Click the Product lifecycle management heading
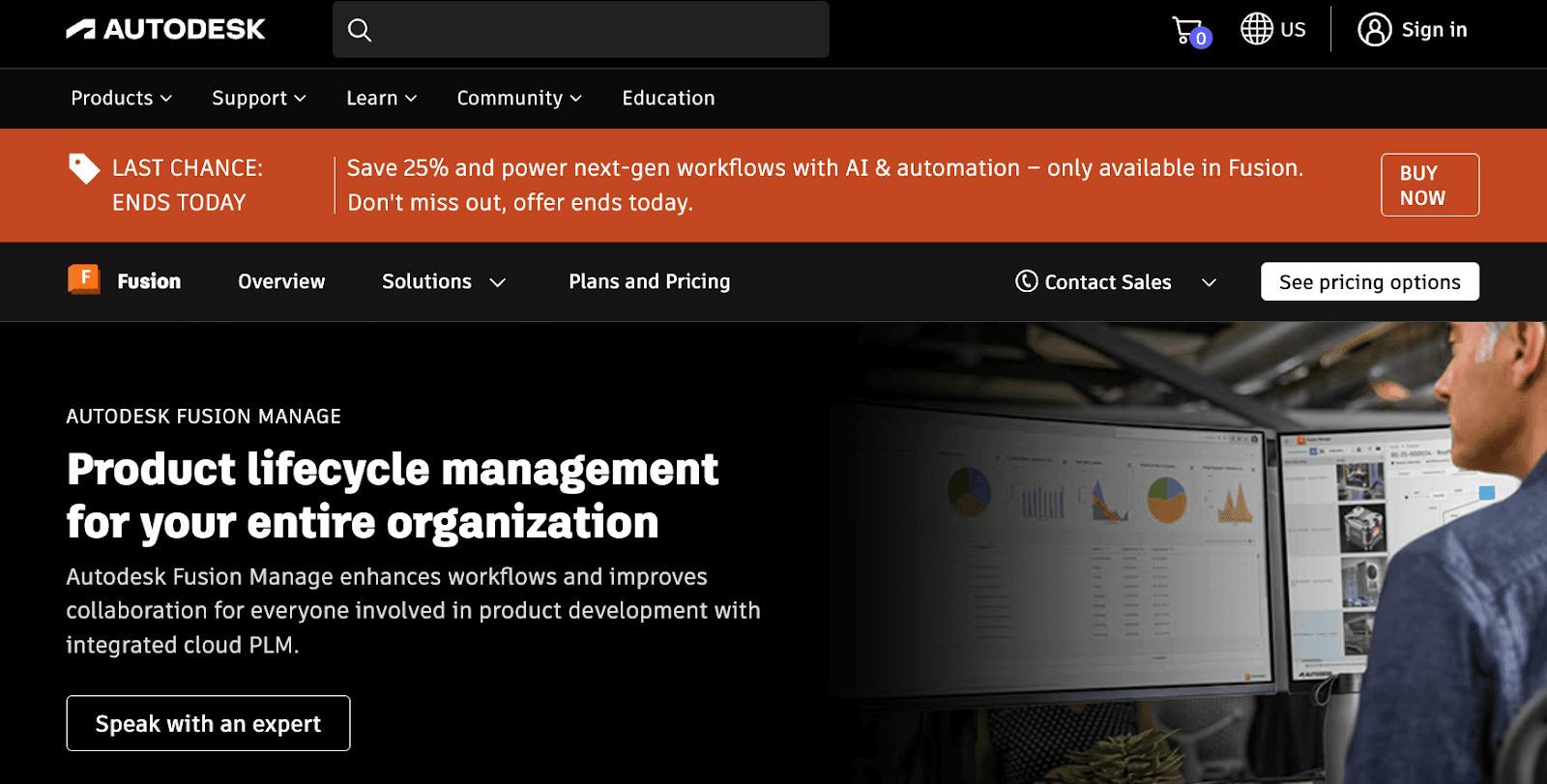Image resolution: width=1547 pixels, height=784 pixels. [x=392, y=496]
